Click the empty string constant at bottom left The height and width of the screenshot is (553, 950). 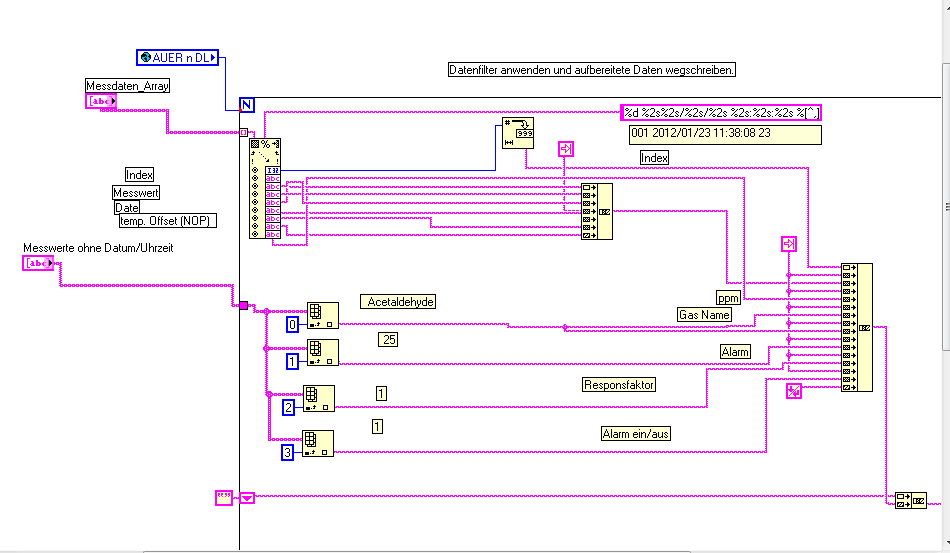[224, 498]
